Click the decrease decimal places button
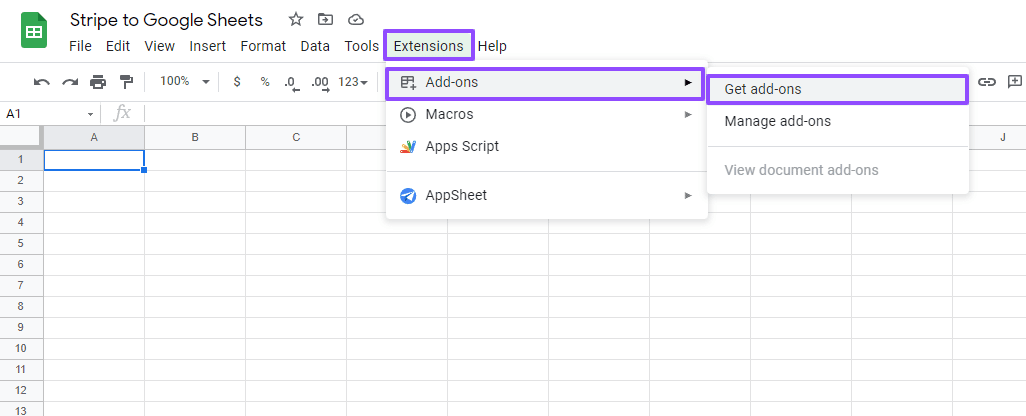Screen dimensions: 1026x416 tap(290, 82)
